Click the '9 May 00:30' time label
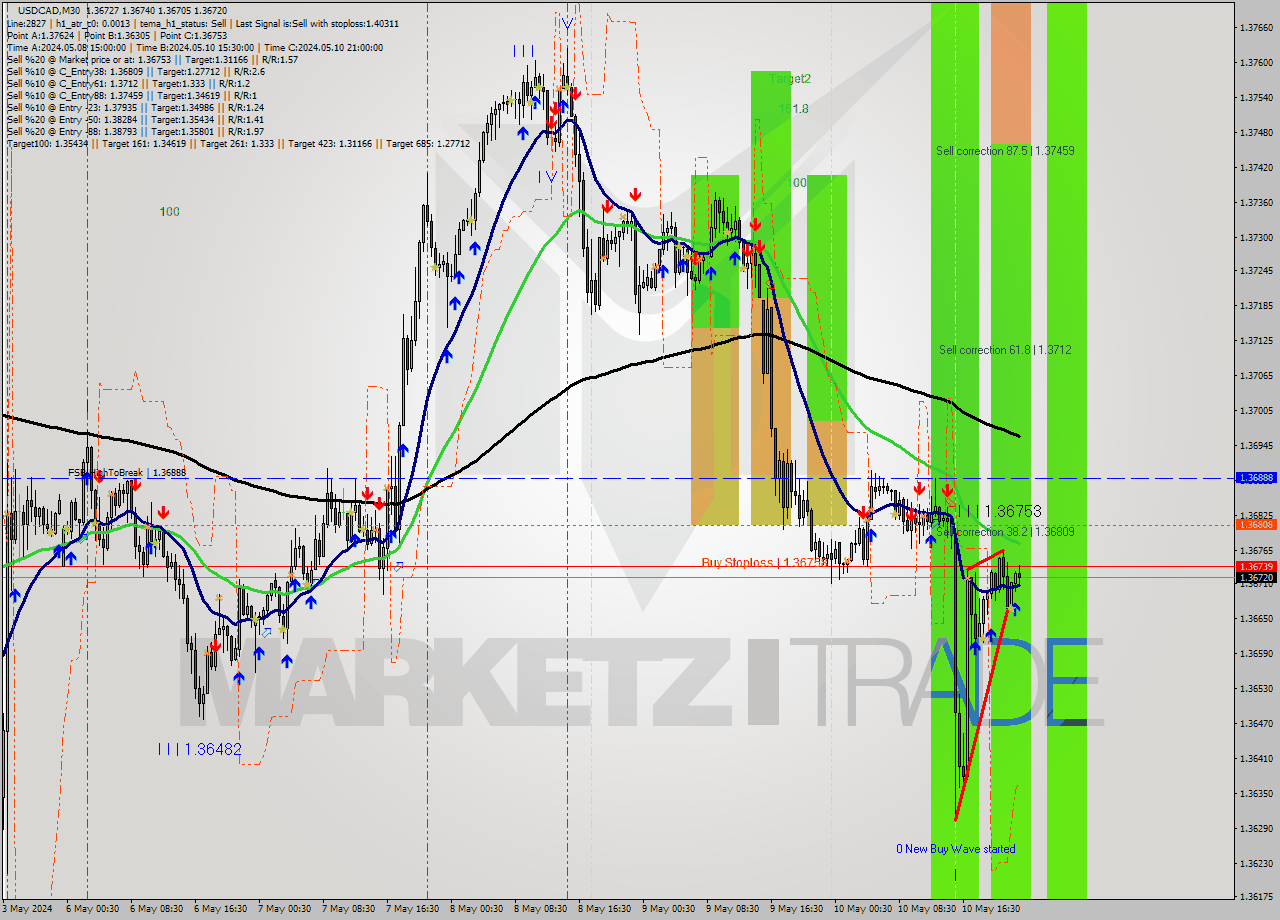This screenshot has height=920, width=1280. coord(668,909)
